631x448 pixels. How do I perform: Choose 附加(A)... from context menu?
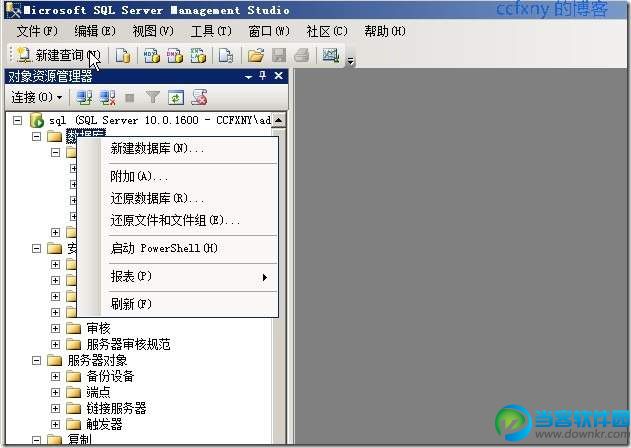(x=177, y=176)
